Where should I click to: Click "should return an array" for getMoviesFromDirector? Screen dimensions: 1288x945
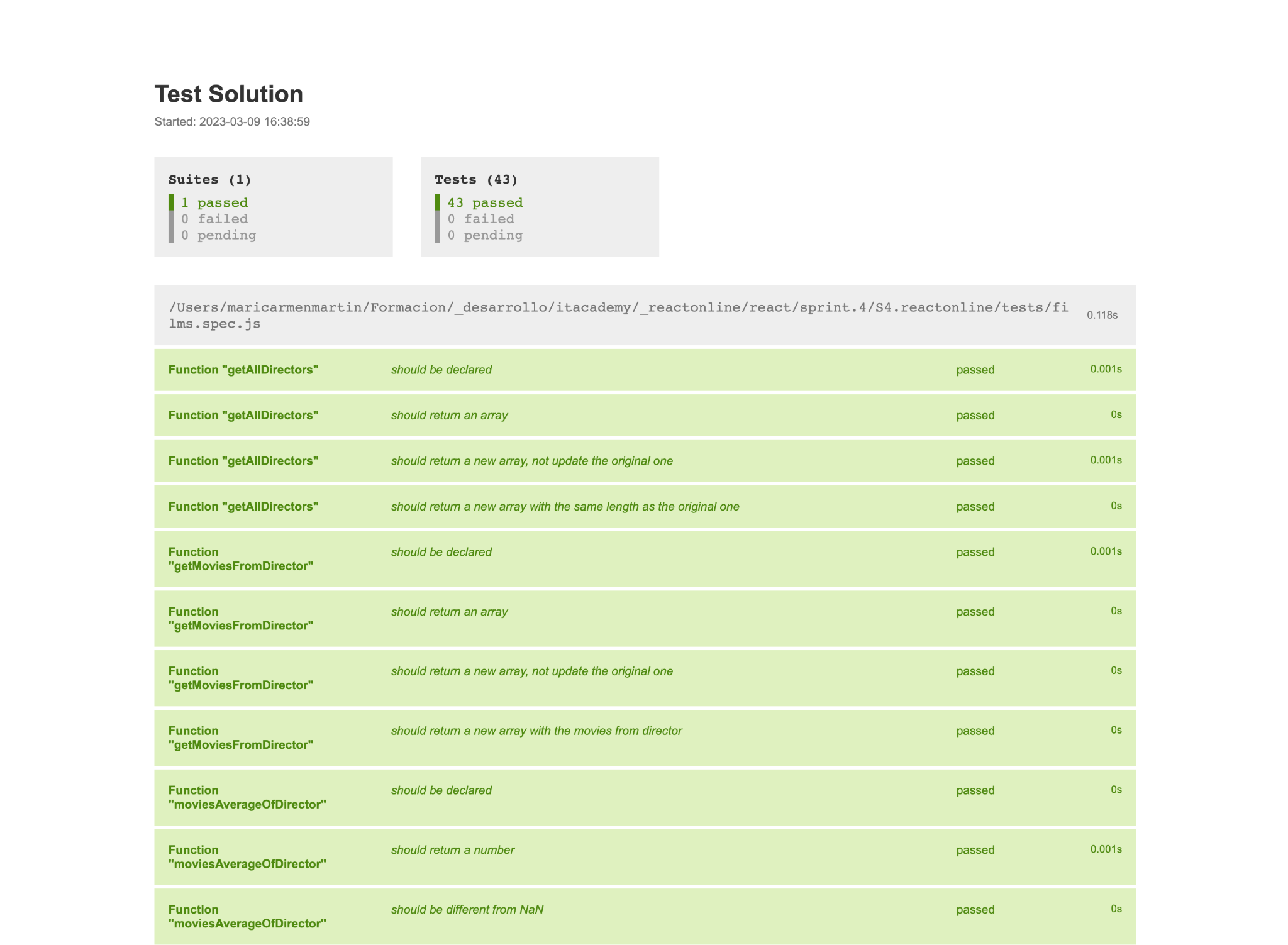click(450, 612)
